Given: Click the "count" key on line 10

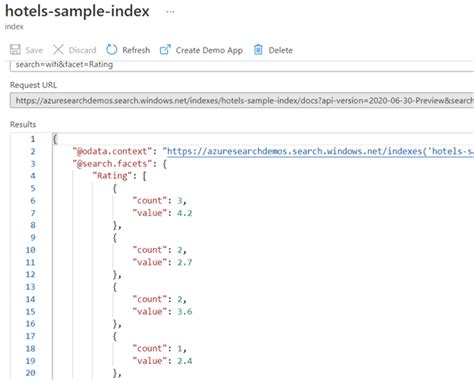Looking at the screenshot, I should pyautogui.click(x=149, y=250).
